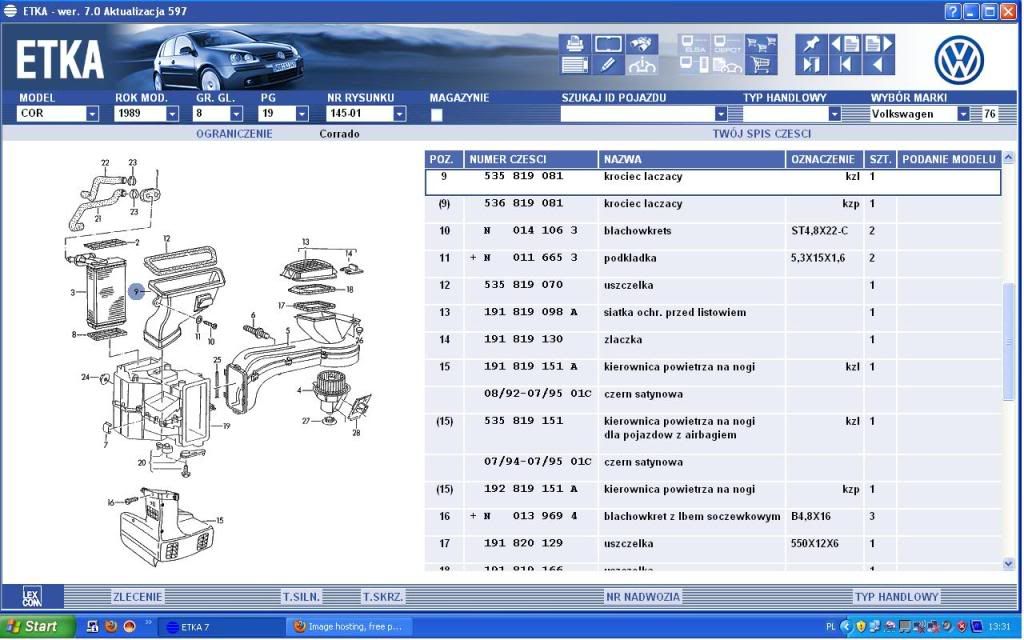Expand the PG dropdown showing 19
Image resolution: width=1024 pixels, height=640 pixels.
(302, 114)
